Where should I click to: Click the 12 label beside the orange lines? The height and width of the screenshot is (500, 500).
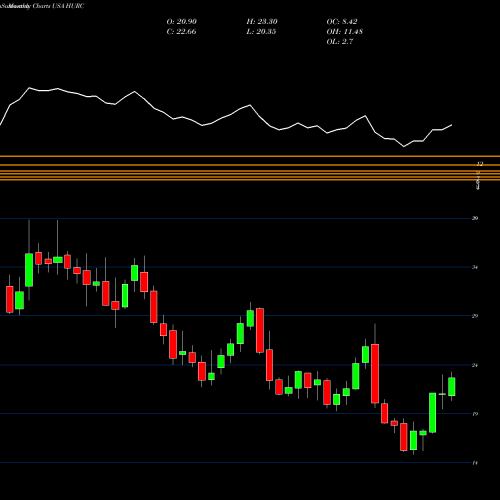tap(480, 164)
